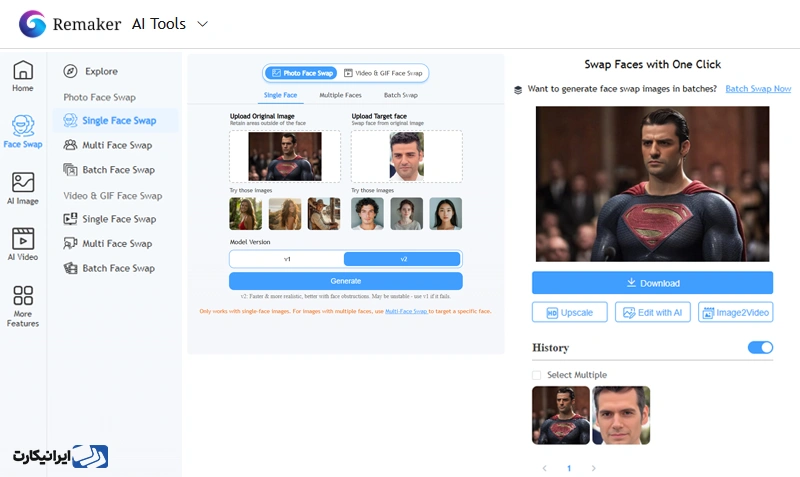Viewport: 800px width, 477px height.
Task: Click the generated face swap result image
Action: click(653, 184)
